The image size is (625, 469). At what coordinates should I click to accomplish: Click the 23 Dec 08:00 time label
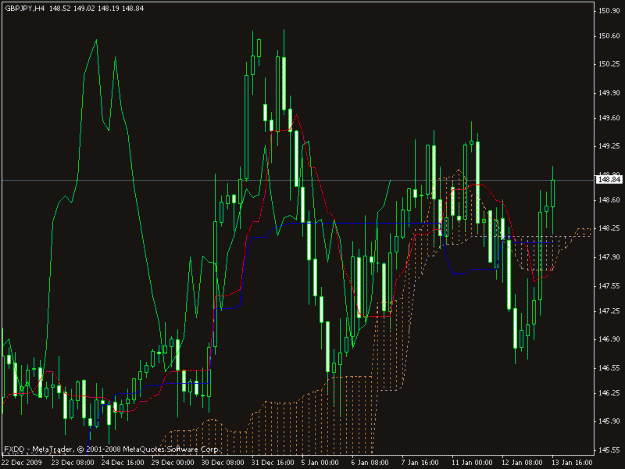[73, 463]
